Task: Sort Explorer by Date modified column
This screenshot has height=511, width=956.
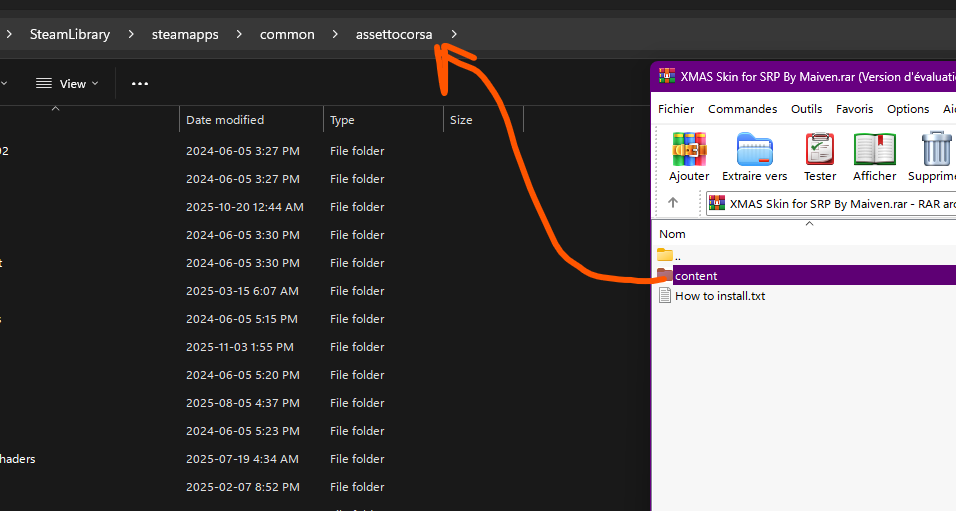Action: [251, 120]
